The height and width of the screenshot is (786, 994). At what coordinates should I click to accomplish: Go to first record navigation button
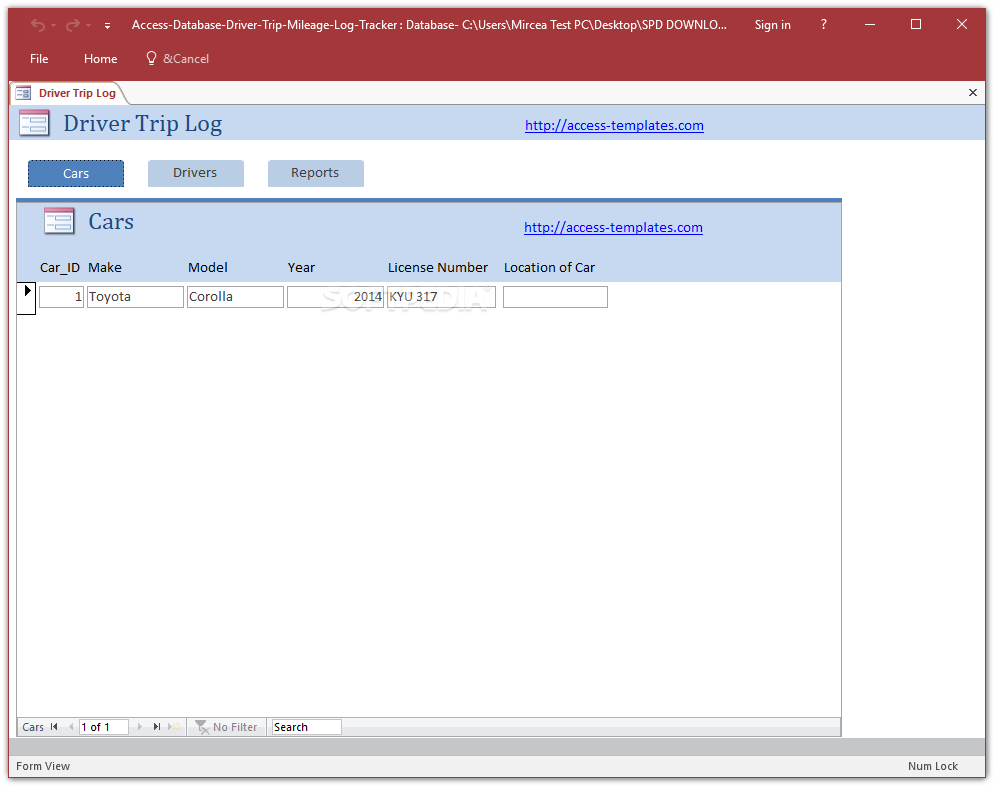click(55, 726)
